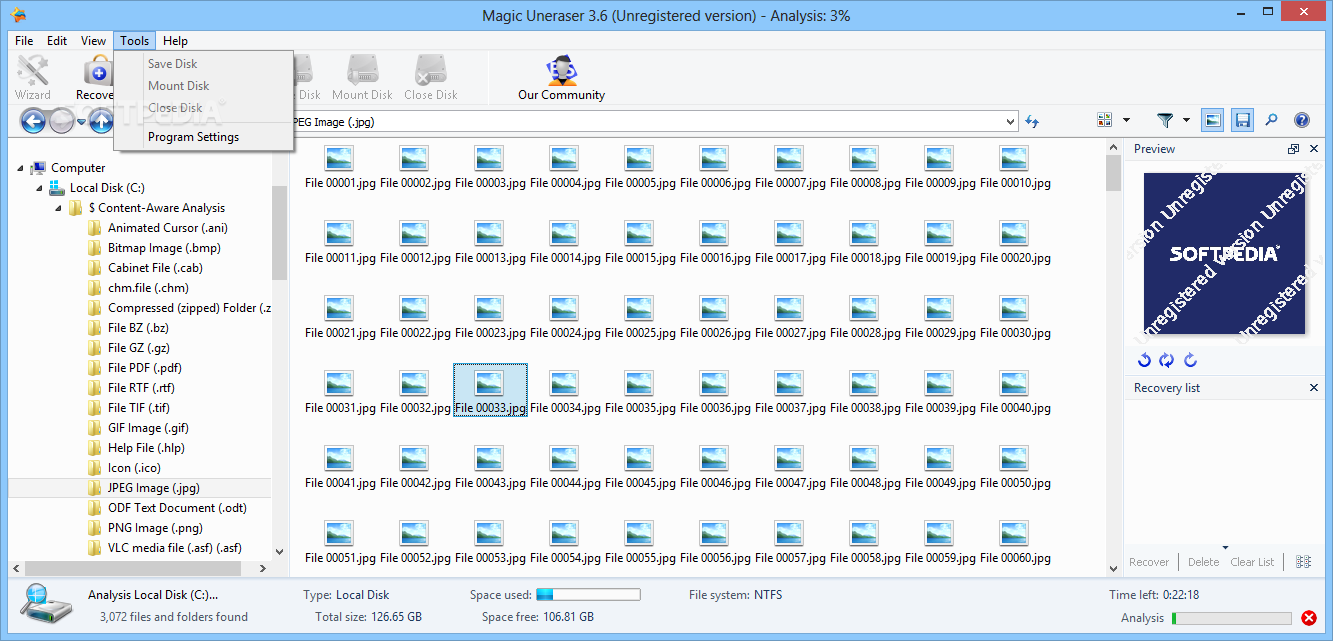This screenshot has width=1333, height=641.
Task: Click the Space used bar
Action: click(x=587, y=595)
